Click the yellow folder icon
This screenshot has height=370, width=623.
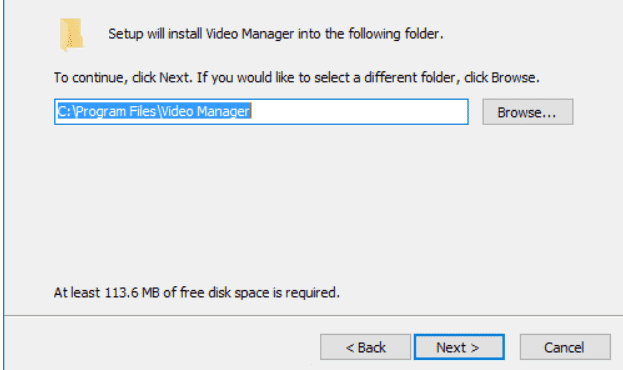72,35
